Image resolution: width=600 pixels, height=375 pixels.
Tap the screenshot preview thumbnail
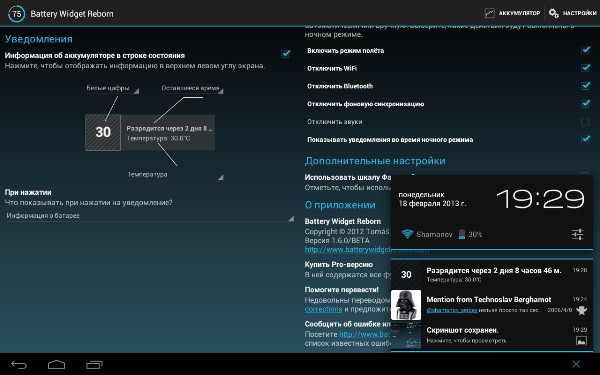coord(406,335)
